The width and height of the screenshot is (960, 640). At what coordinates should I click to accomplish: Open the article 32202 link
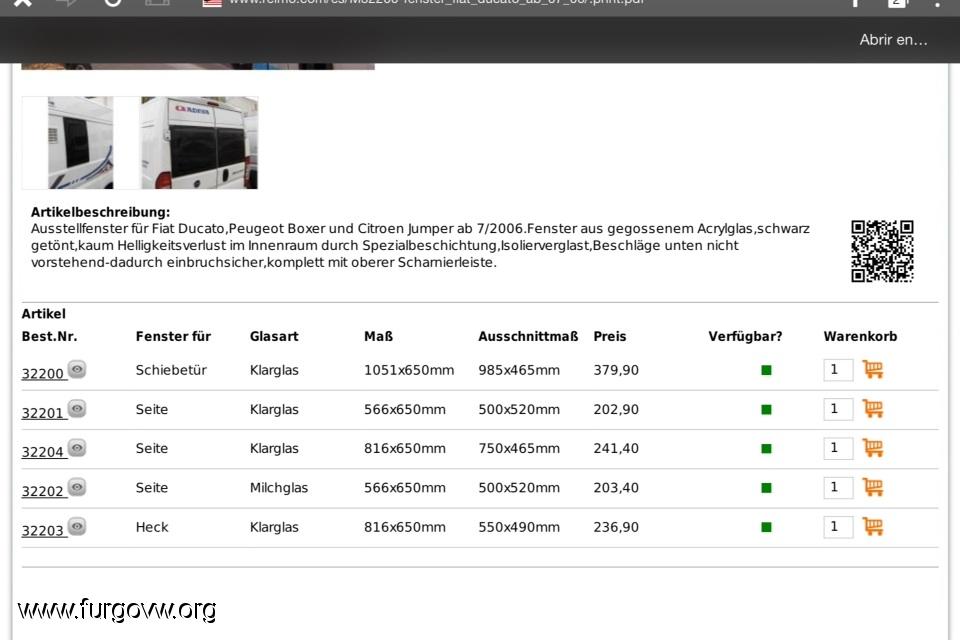(x=42, y=491)
